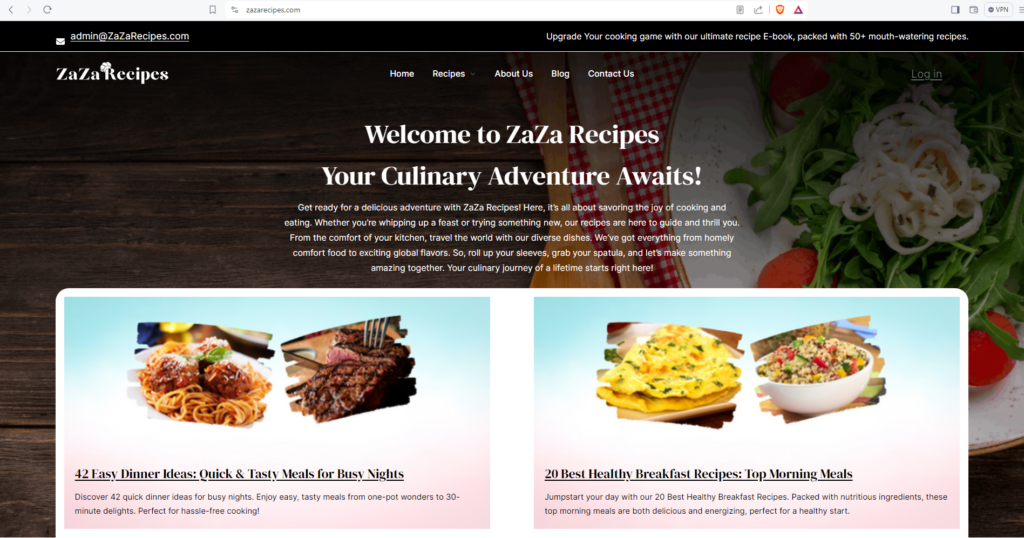Click the browser back arrow
Screen dimensions: 1024x538
coord(11,10)
